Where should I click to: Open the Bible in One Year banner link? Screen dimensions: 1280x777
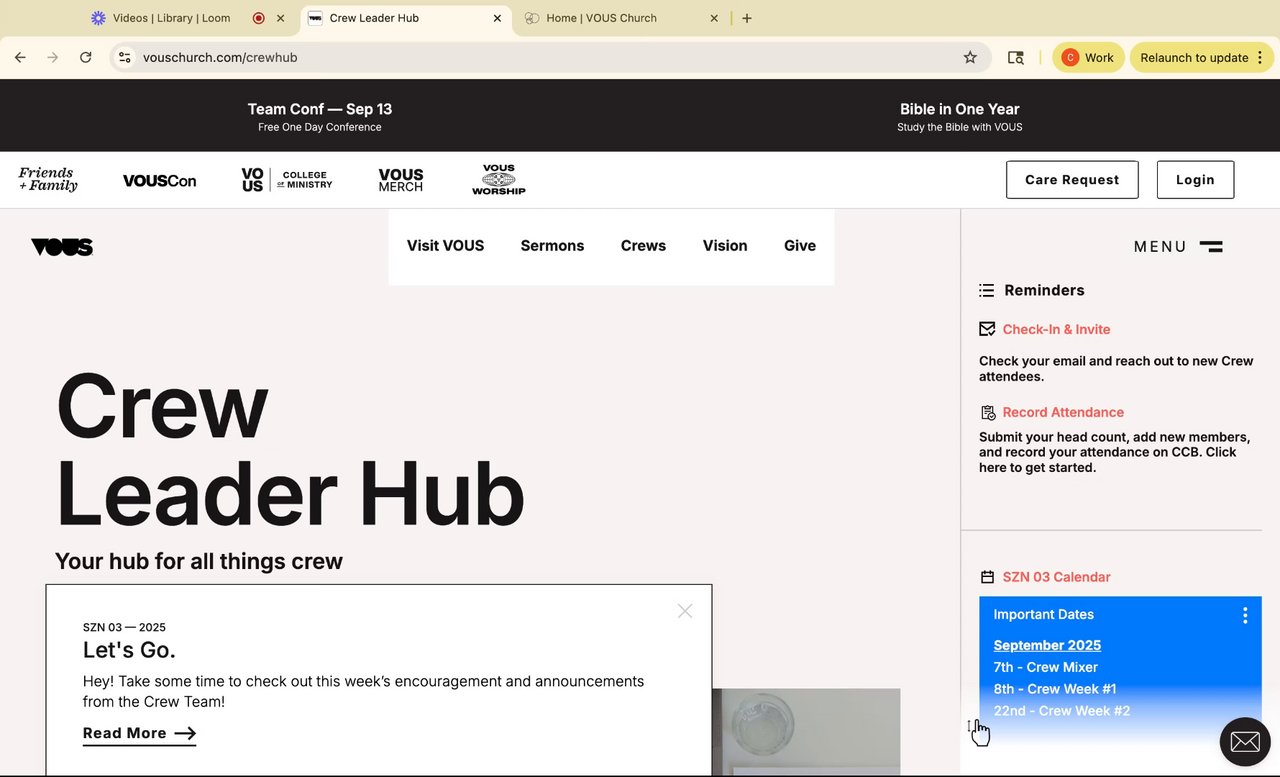tap(960, 117)
